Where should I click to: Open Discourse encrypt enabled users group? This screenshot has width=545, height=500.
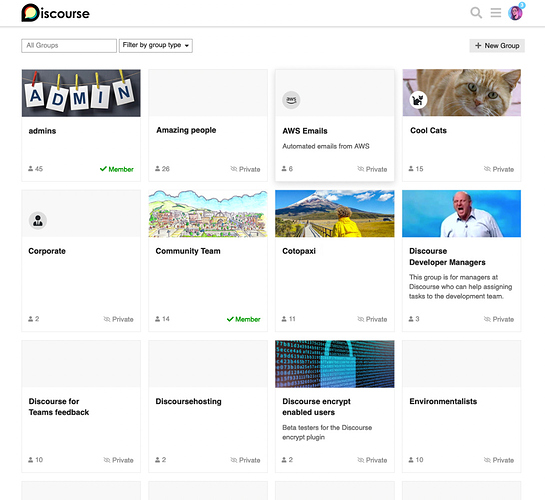coord(316,407)
